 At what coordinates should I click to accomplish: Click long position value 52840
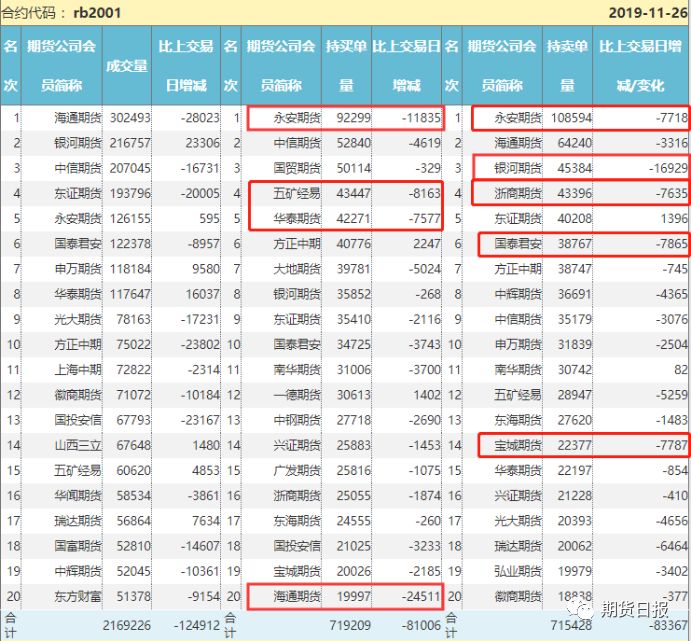353,143
